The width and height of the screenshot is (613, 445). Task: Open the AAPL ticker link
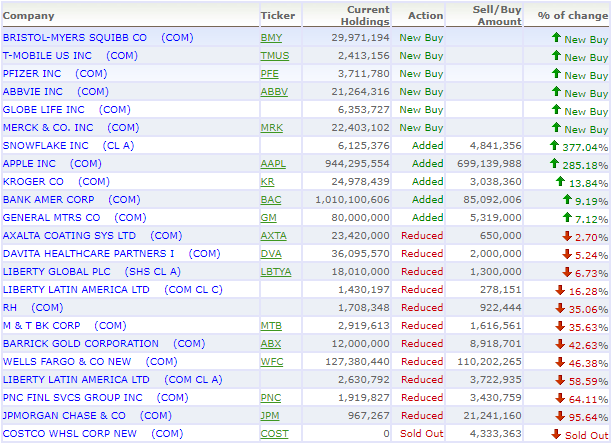coord(273,164)
